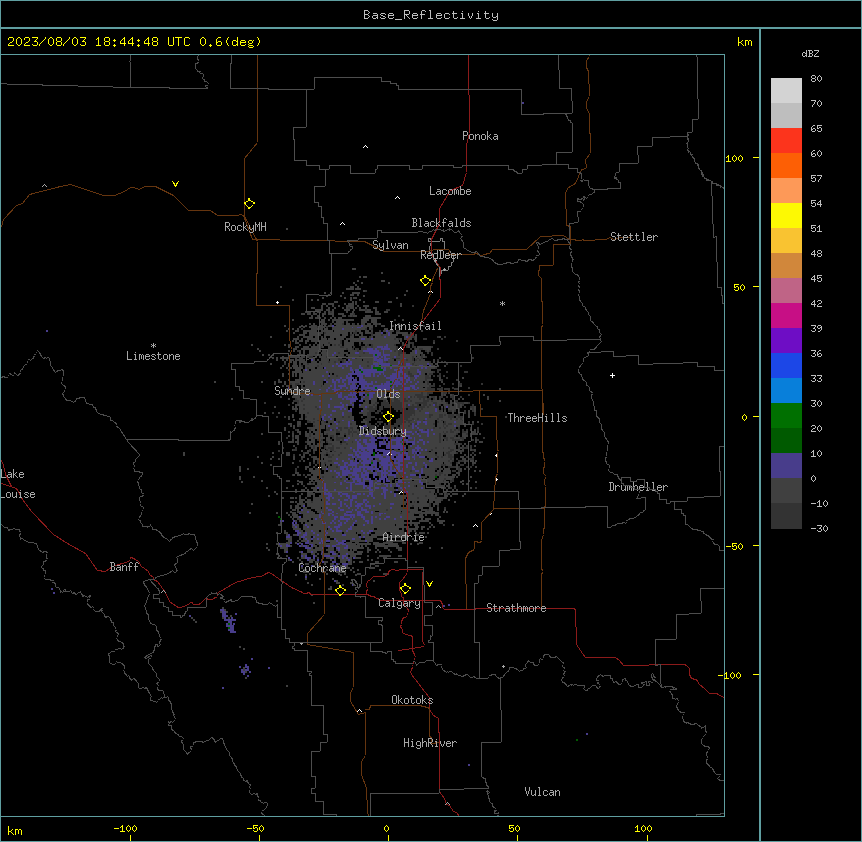Click the Cochrane label
The image size is (862, 842).
tap(322, 568)
